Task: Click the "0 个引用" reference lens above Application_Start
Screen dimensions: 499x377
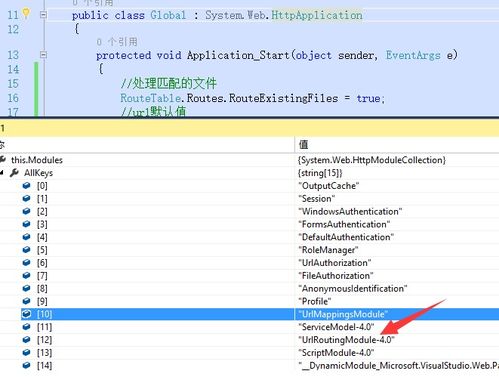Action: (x=117, y=42)
